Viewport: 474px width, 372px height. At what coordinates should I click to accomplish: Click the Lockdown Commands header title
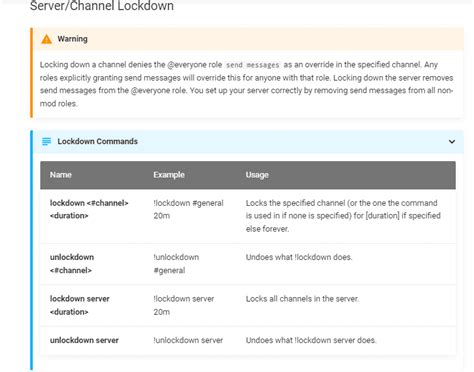[x=97, y=141]
